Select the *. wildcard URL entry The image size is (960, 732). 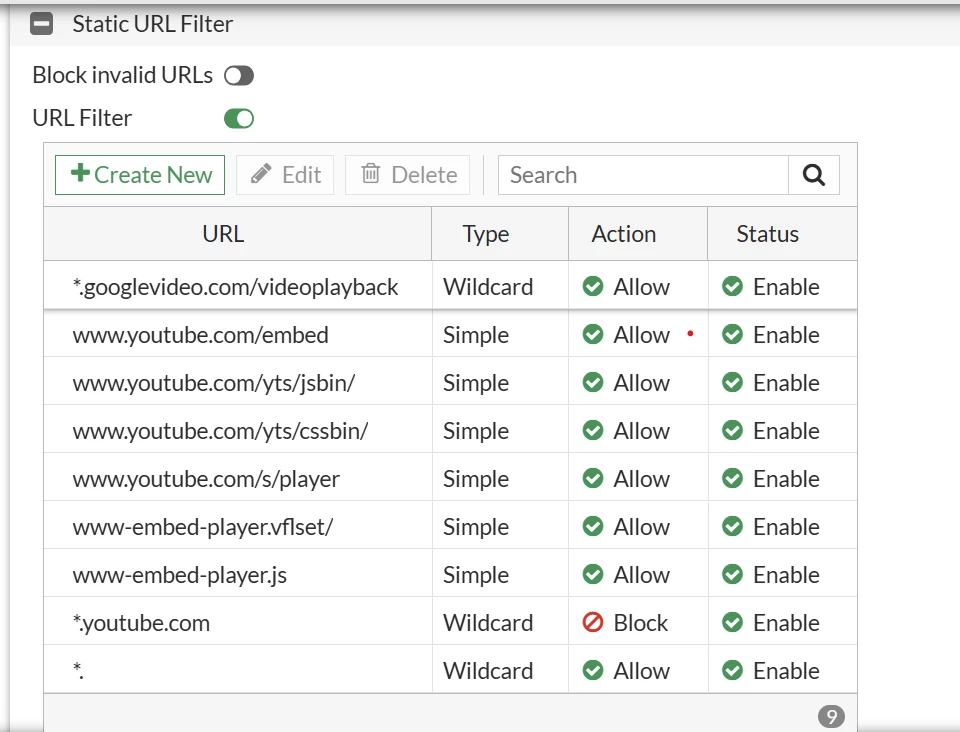click(x=78, y=671)
